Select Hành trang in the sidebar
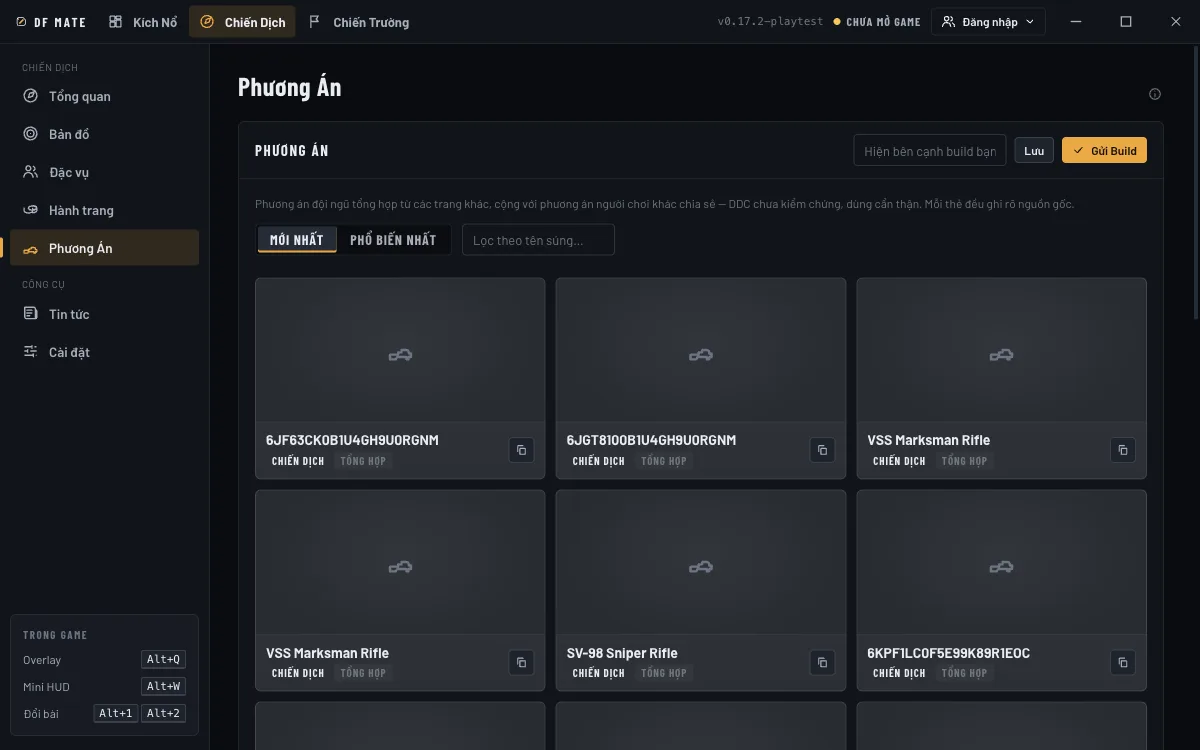The width and height of the screenshot is (1200, 750). 104,210
